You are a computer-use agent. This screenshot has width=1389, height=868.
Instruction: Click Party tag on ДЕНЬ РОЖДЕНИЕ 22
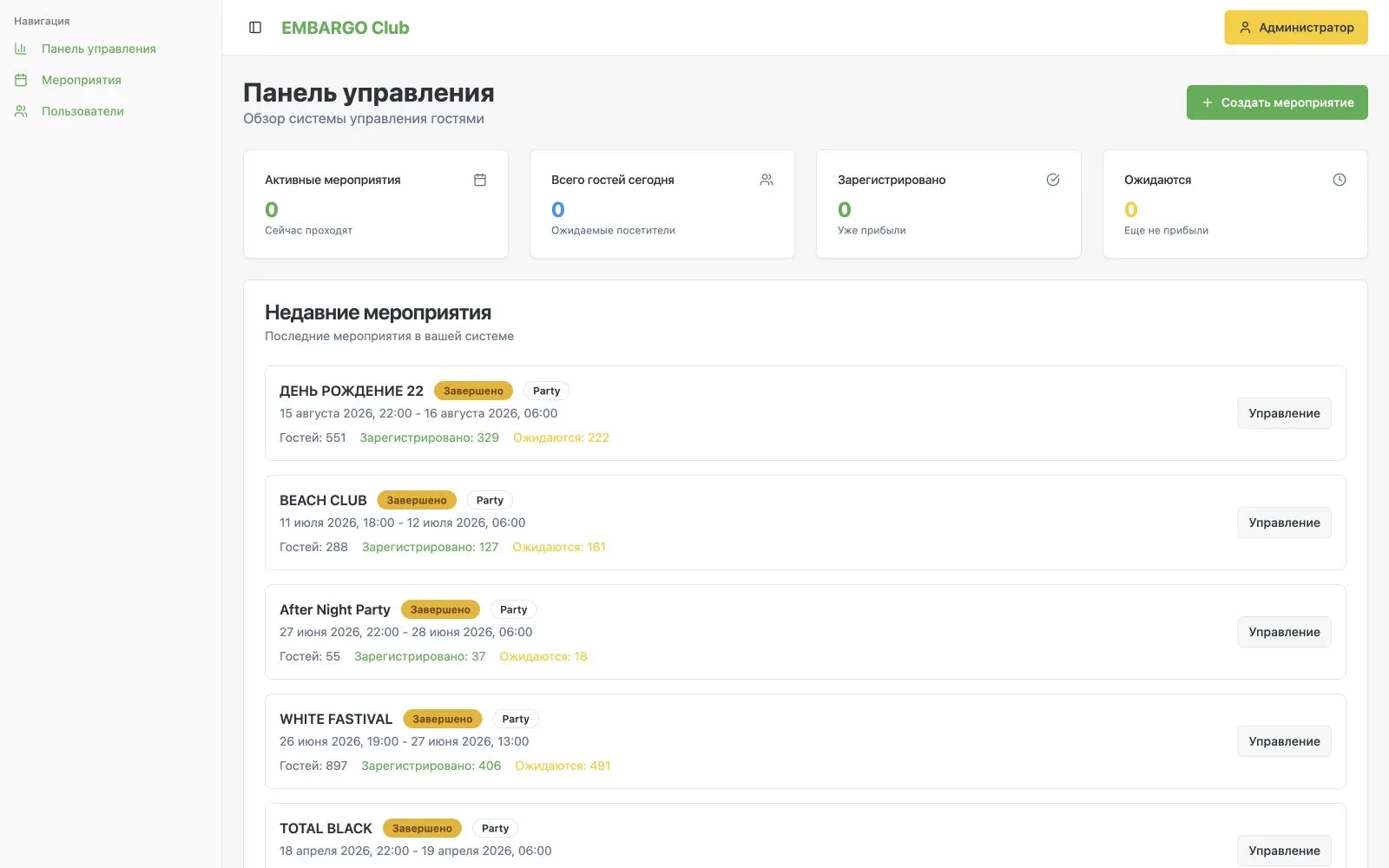(546, 391)
